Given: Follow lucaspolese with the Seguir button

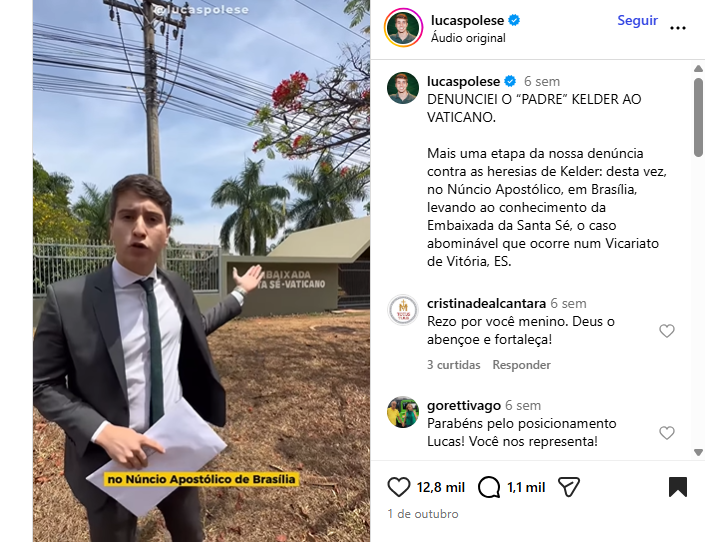Looking at the screenshot, I should click(638, 20).
